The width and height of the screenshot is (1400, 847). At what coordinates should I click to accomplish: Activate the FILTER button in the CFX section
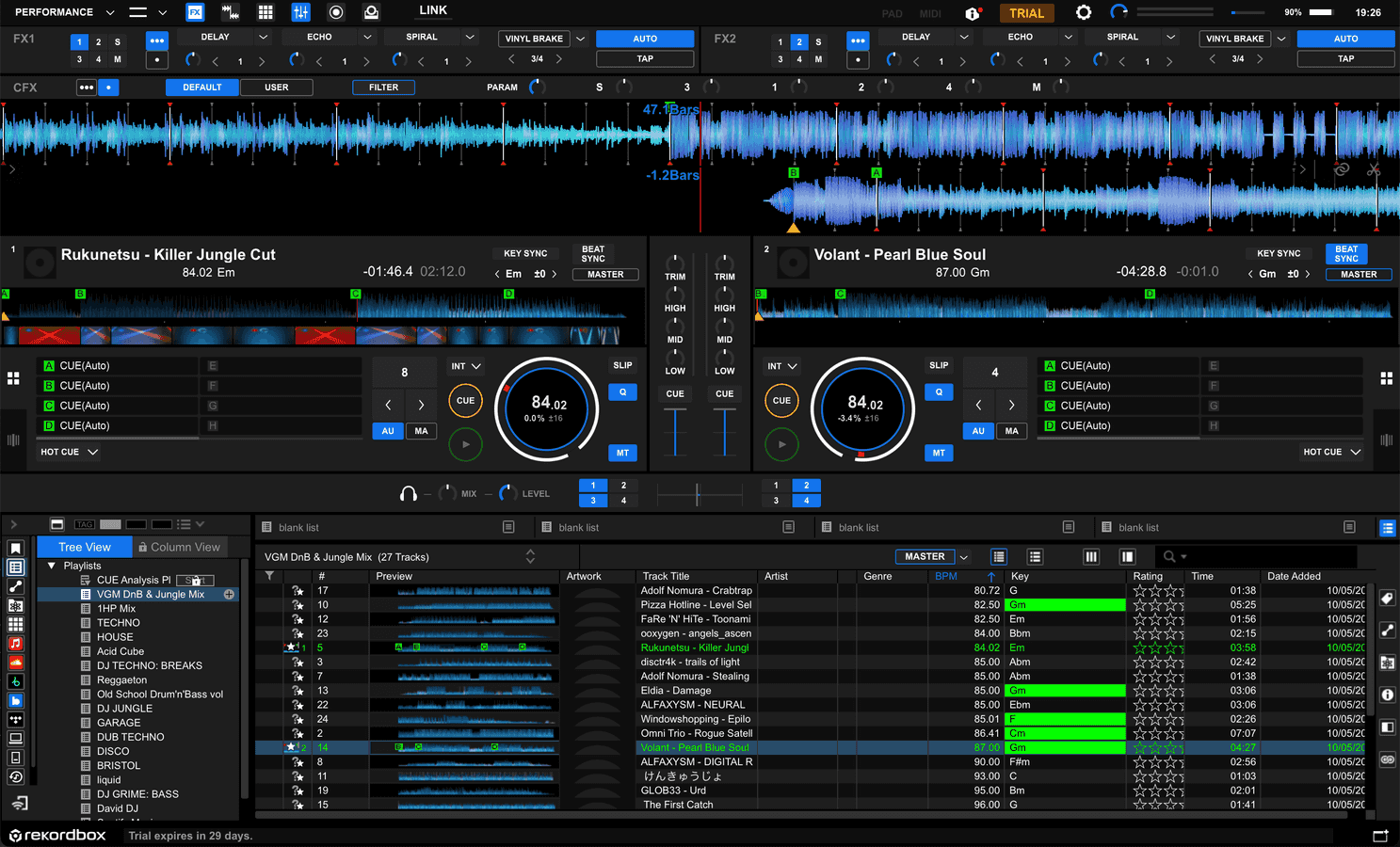[383, 87]
